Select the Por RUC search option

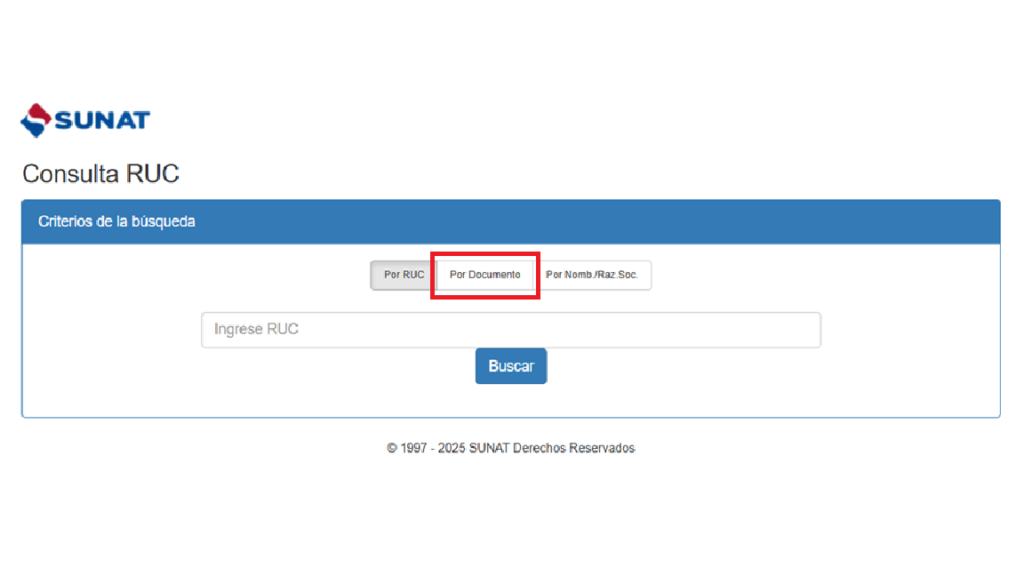[x=404, y=275]
